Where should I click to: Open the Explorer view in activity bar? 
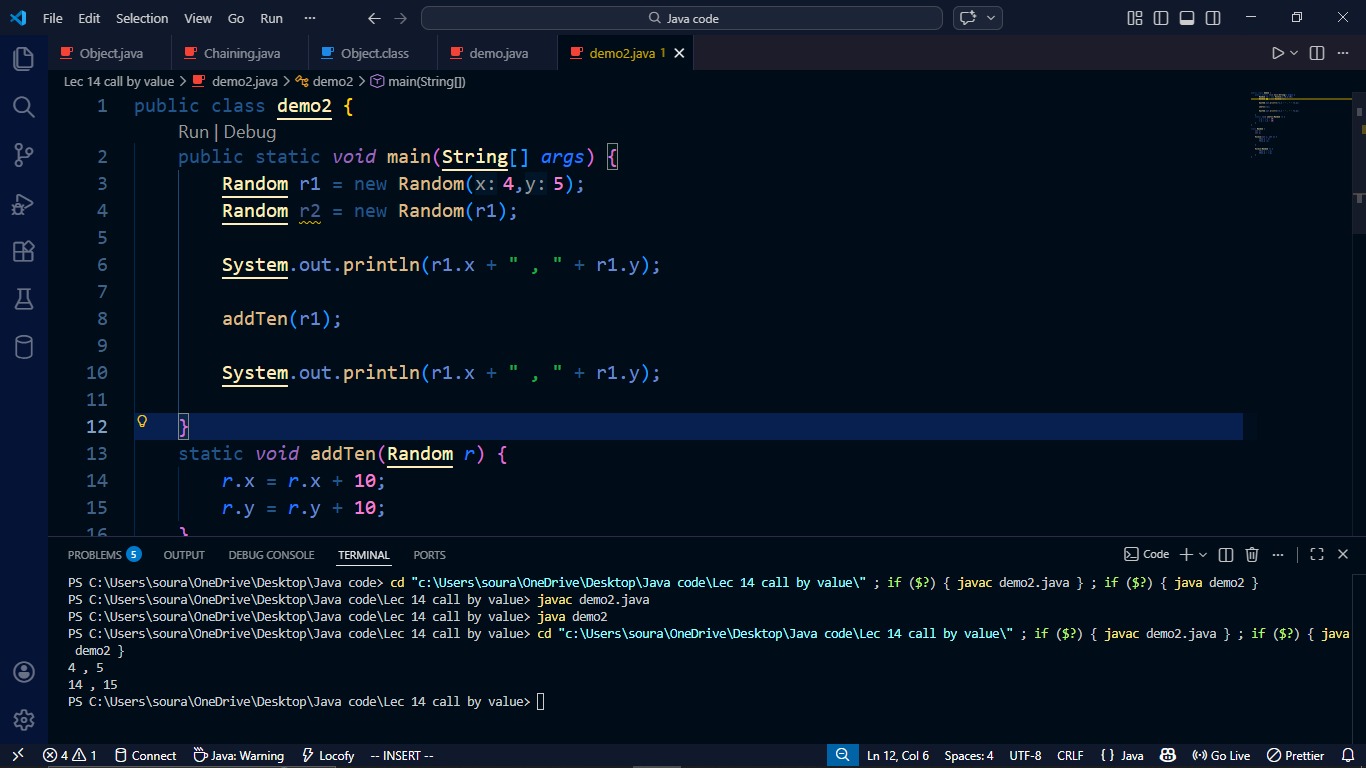[x=24, y=59]
